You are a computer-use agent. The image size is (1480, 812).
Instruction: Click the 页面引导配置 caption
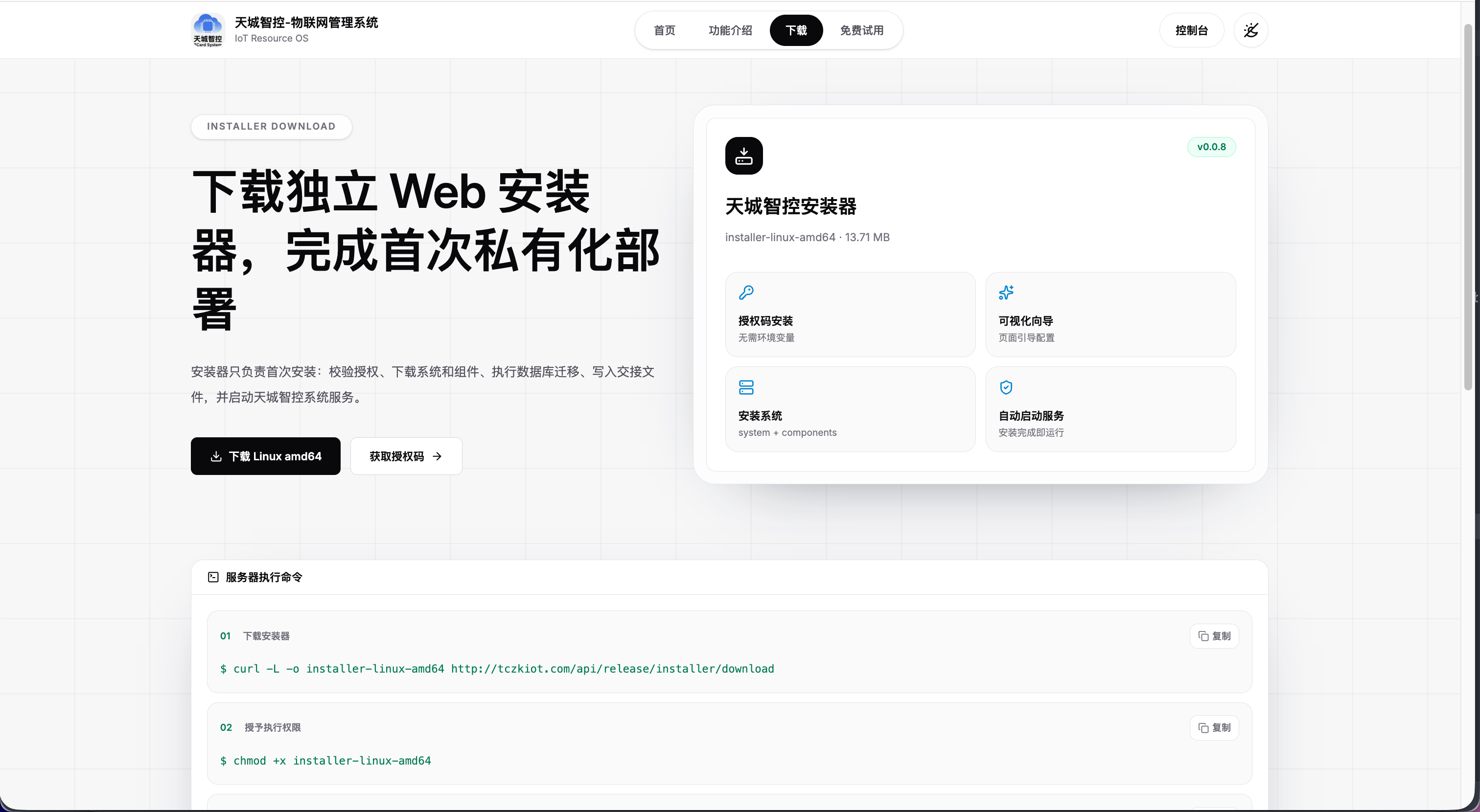click(1026, 338)
